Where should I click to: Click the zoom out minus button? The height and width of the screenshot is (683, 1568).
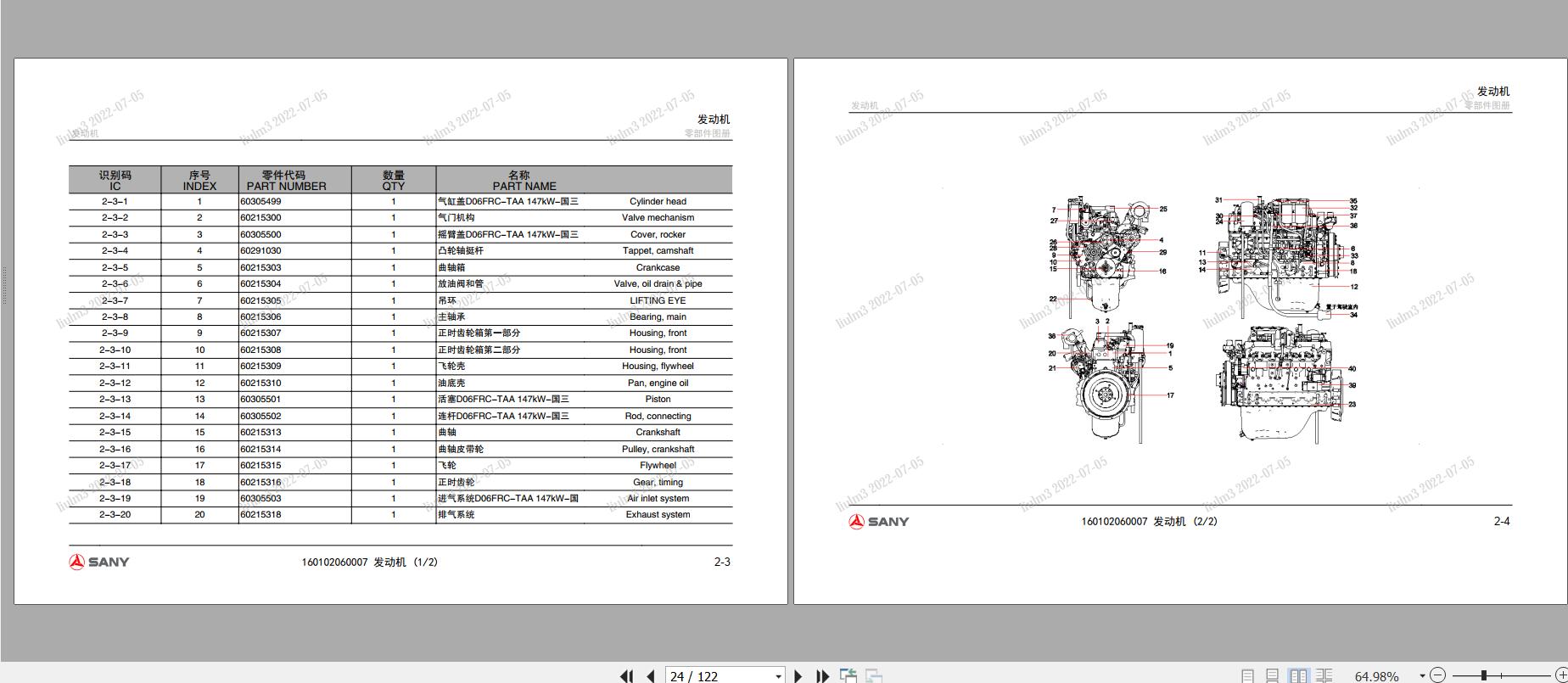[1437, 675]
